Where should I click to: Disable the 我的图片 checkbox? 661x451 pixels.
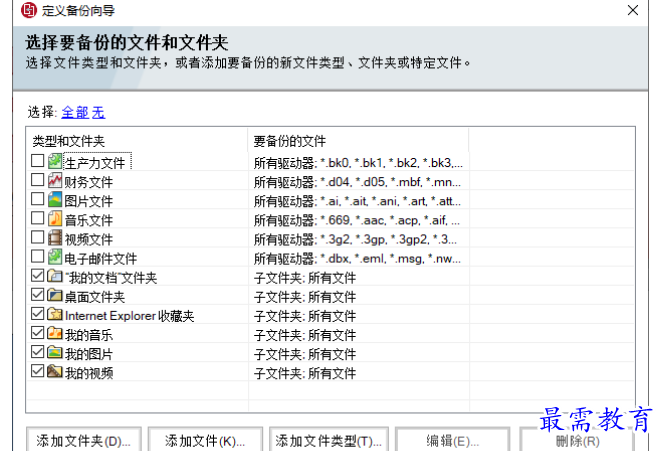38,352
